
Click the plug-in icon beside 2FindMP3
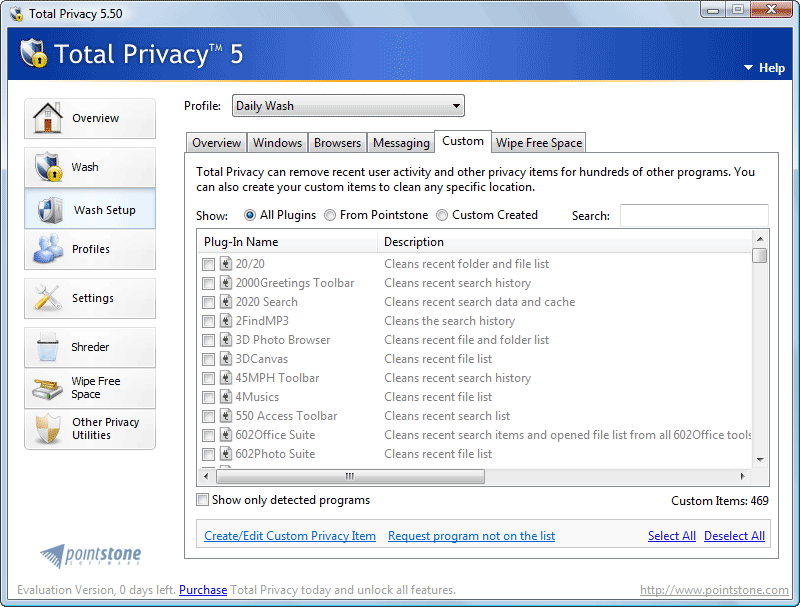coord(226,321)
